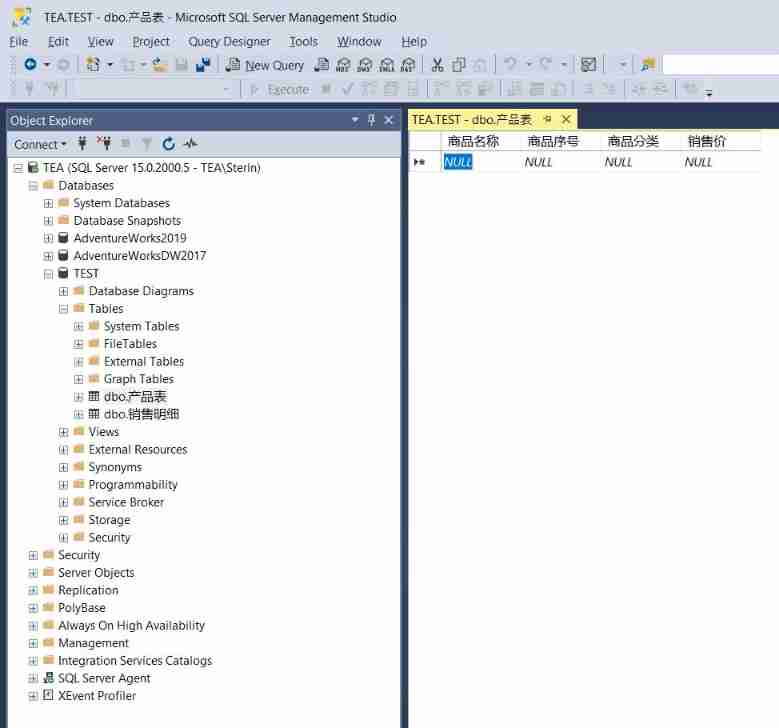The image size is (779, 728).
Task: Select SQL Server Agent node
Action: [x=104, y=678]
